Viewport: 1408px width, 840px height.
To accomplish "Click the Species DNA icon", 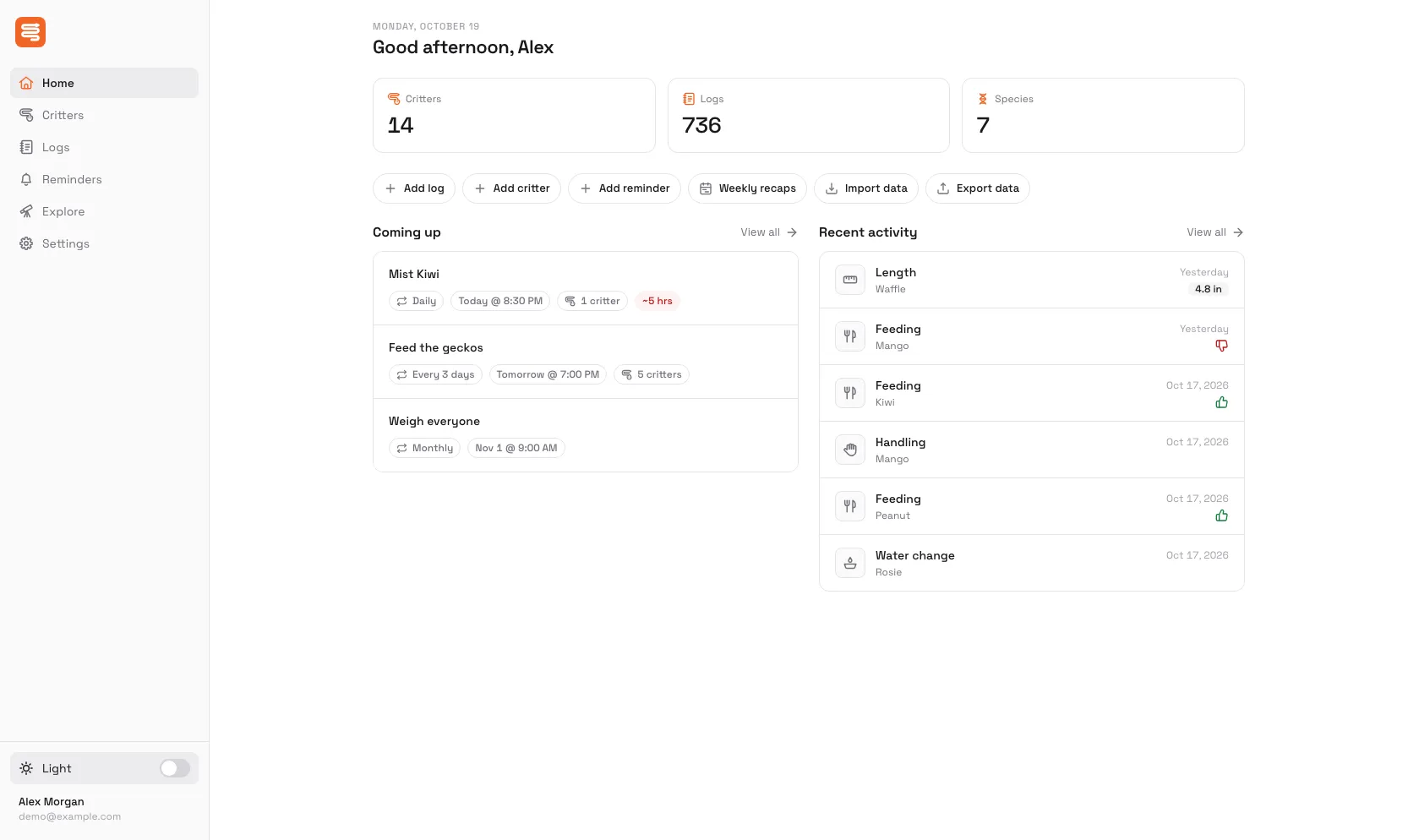I will [x=983, y=99].
